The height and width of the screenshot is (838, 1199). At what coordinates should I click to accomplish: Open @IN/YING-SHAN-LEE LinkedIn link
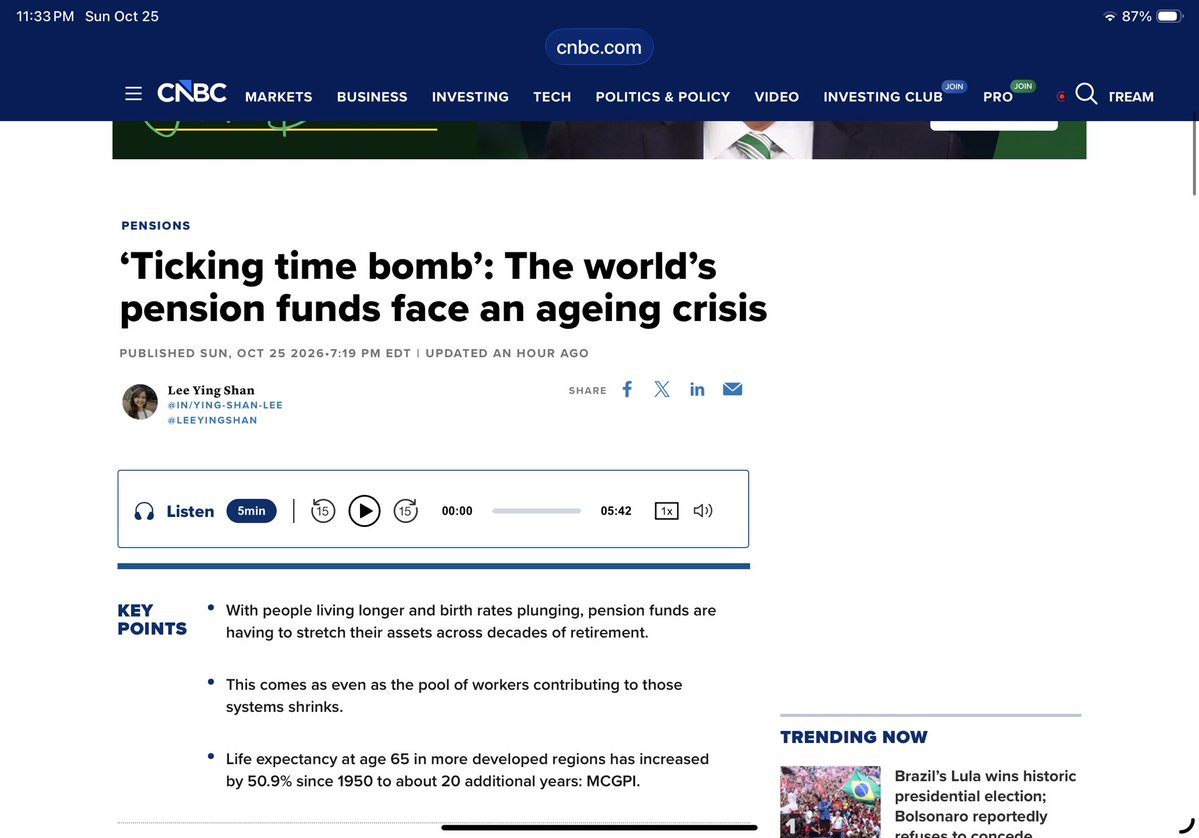(x=226, y=405)
